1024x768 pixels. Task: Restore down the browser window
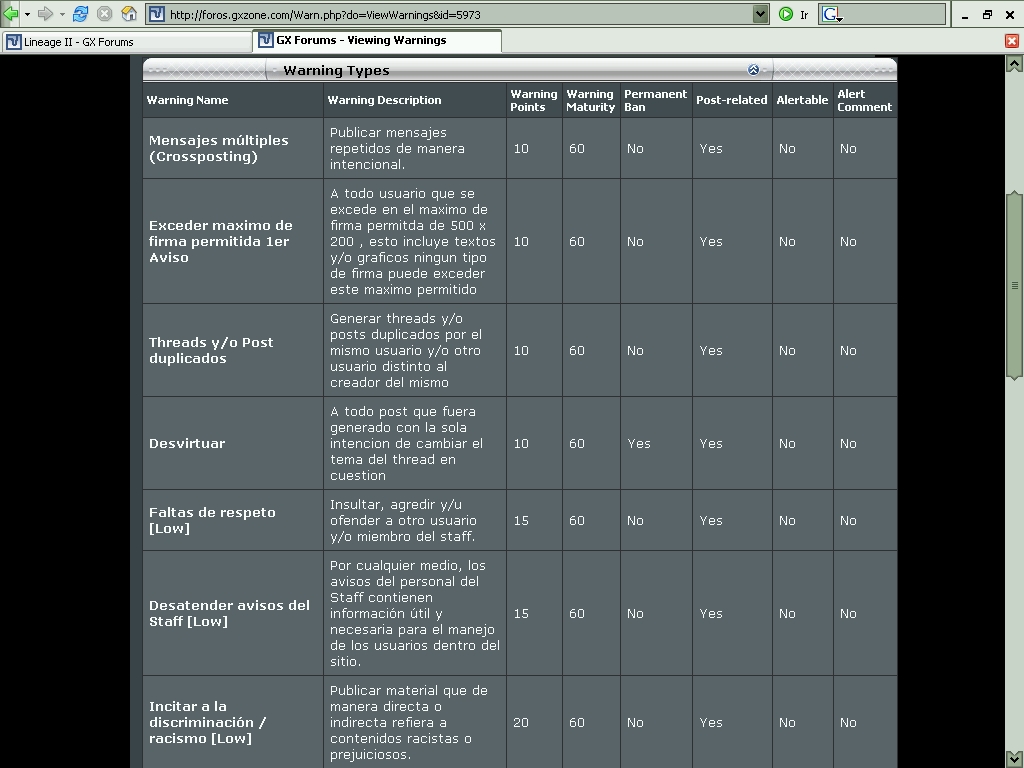987,14
